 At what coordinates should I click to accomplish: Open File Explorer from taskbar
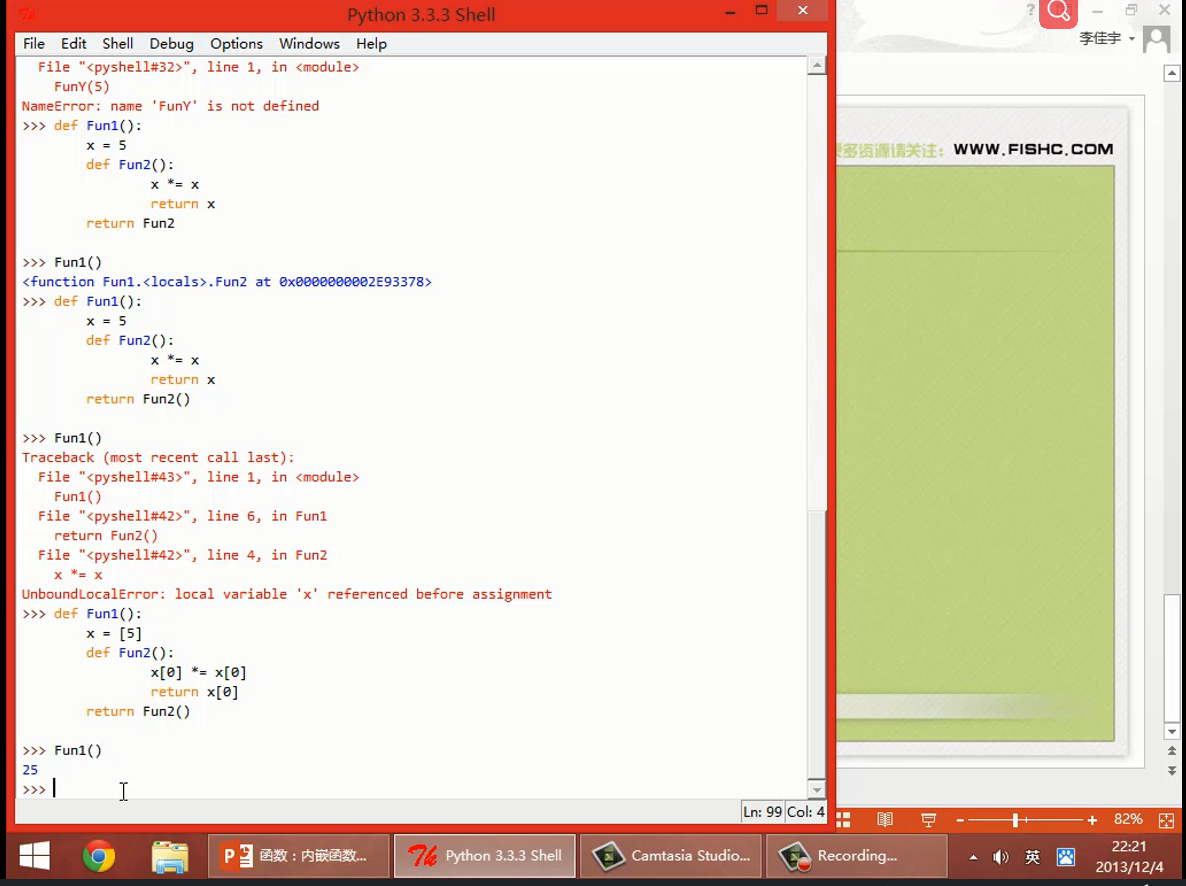170,856
